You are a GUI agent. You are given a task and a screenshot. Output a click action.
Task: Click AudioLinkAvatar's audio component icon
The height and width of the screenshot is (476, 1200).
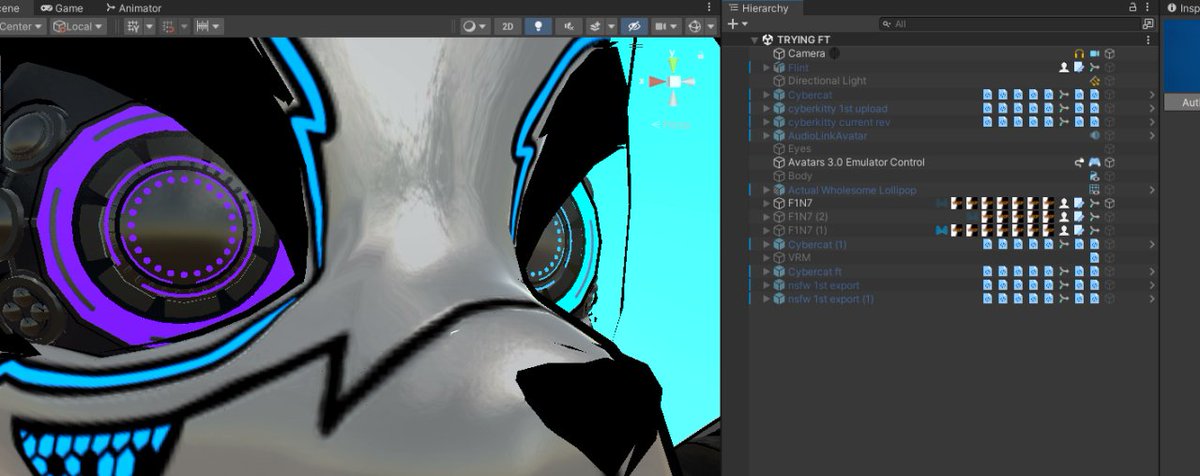coord(1094,135)
